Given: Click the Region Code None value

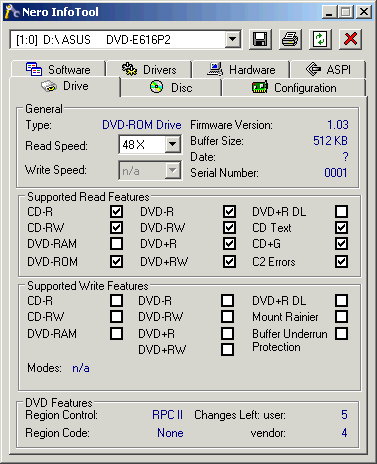Looking at the screenshot, I should click(x=170, y=433).
